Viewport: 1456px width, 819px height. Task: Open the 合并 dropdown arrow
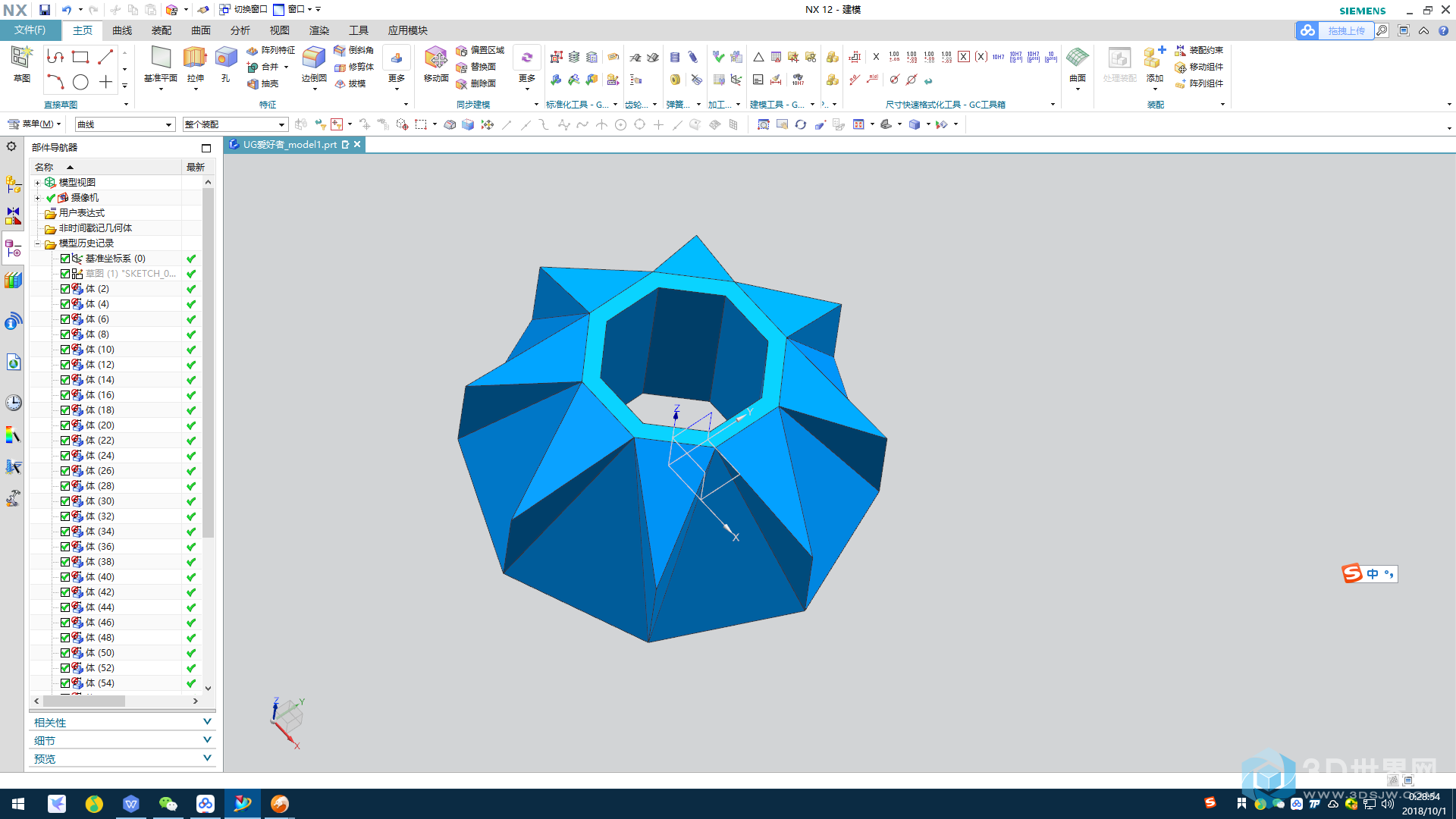(x=287, y=67)
